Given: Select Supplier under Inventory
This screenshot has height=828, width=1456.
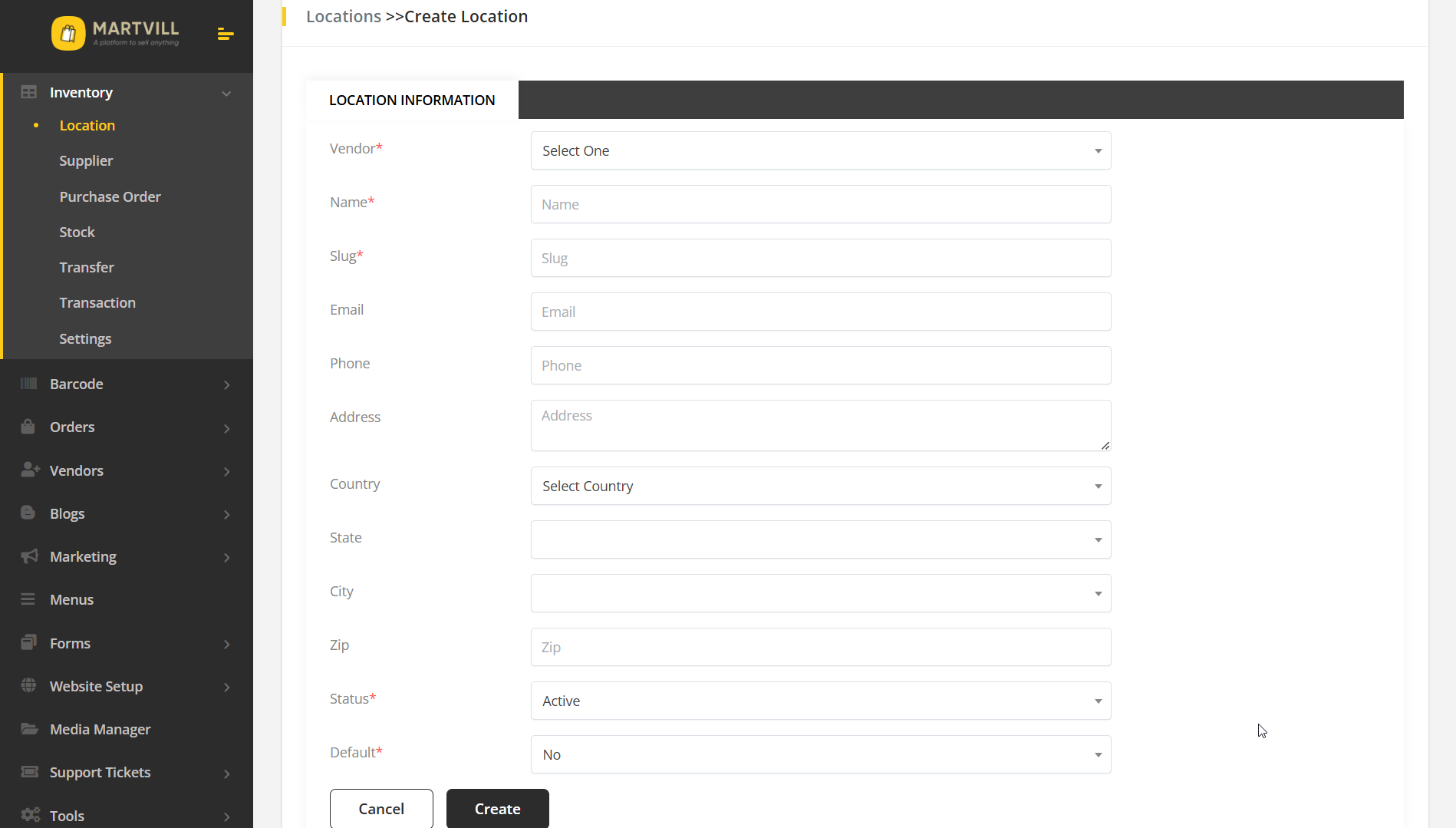Looking at the screenshot, I should (x=85, y=160).
